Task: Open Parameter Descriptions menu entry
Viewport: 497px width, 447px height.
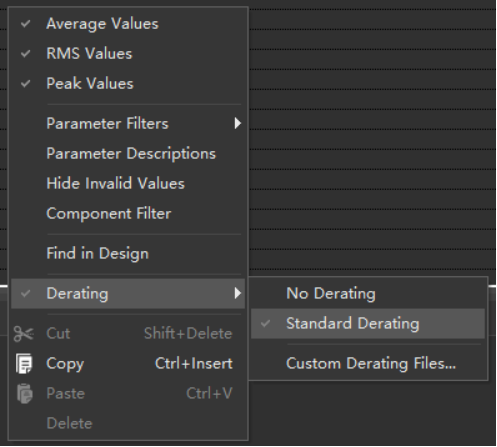Action: (128, 153)
